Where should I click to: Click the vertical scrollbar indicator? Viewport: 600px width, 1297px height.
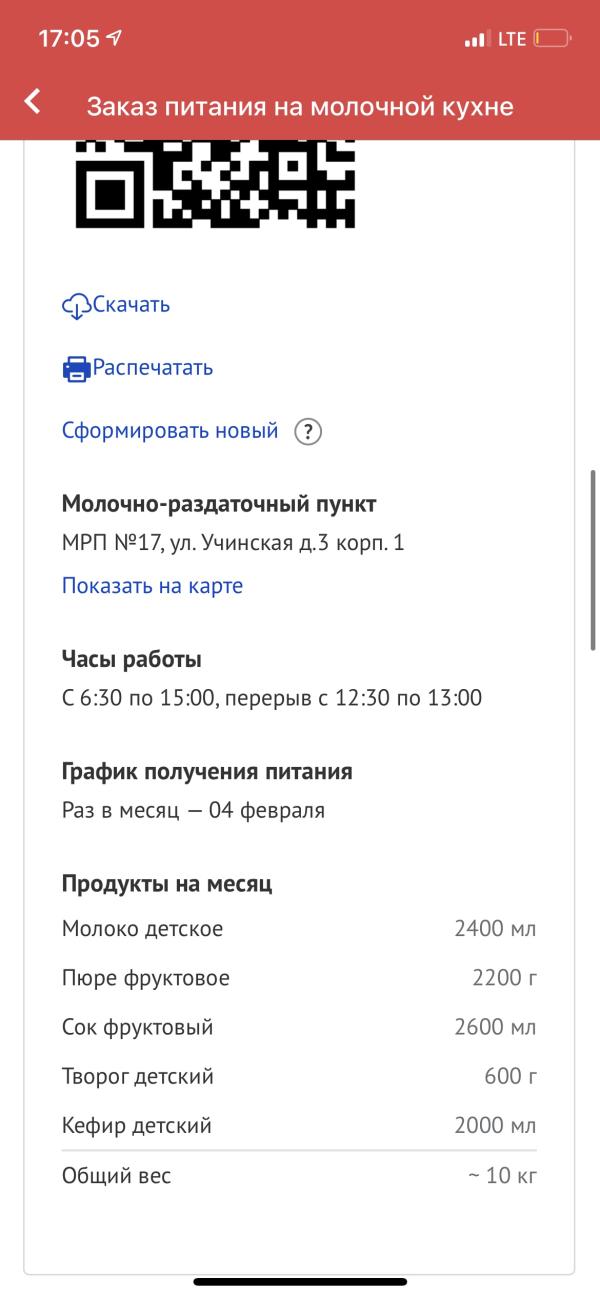click(x=593, y=562)
